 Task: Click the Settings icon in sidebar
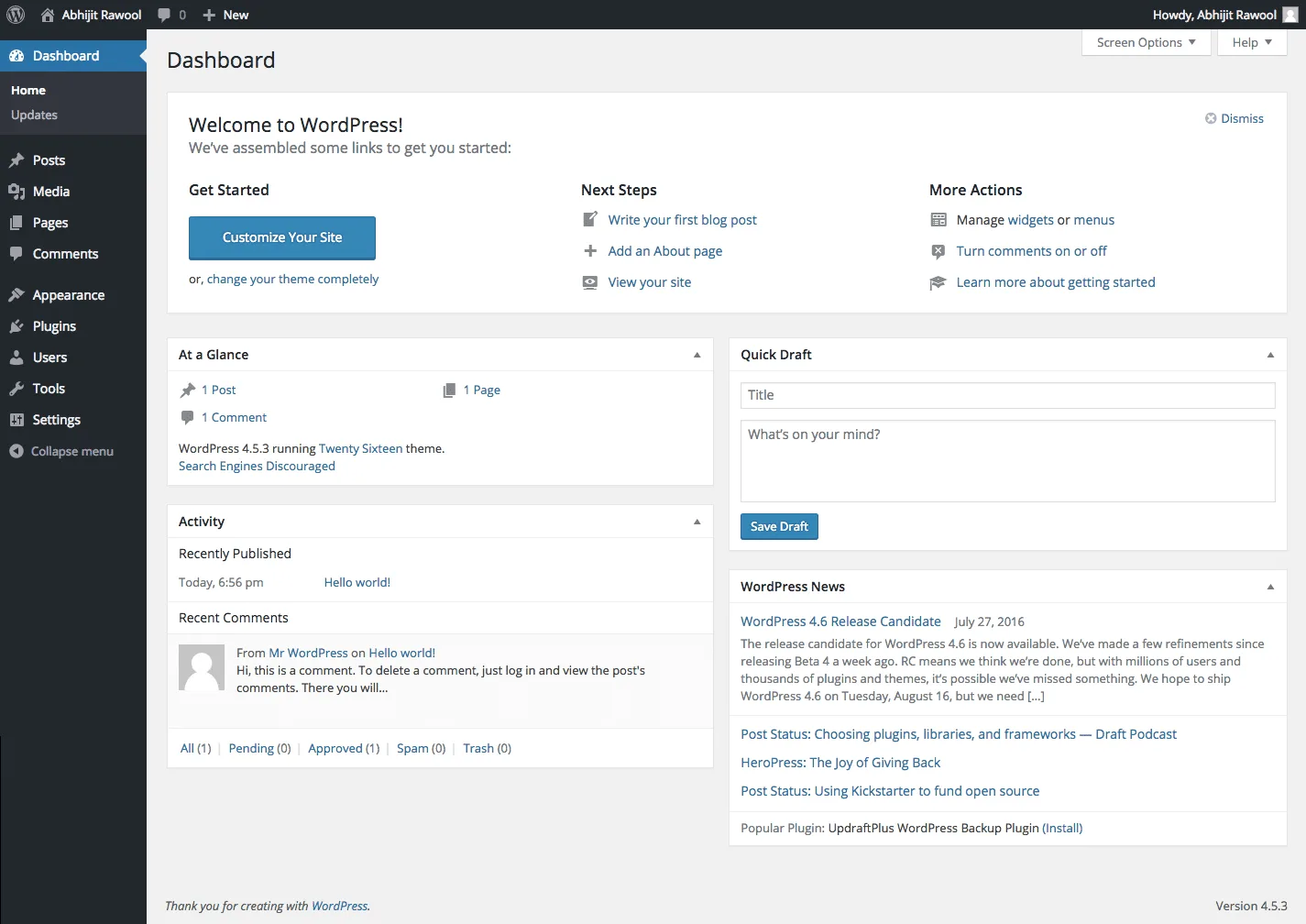(16, 420)
